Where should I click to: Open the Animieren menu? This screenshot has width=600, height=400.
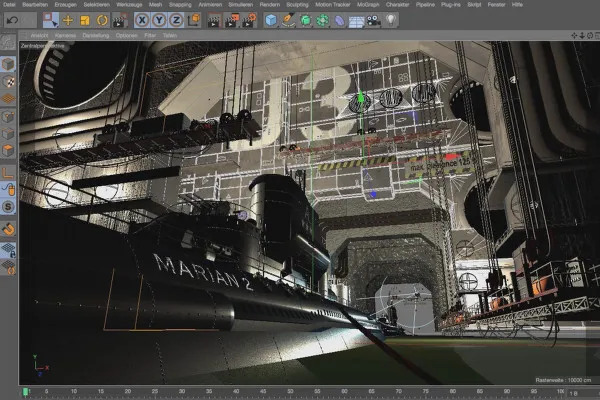(x=210, y=5)
